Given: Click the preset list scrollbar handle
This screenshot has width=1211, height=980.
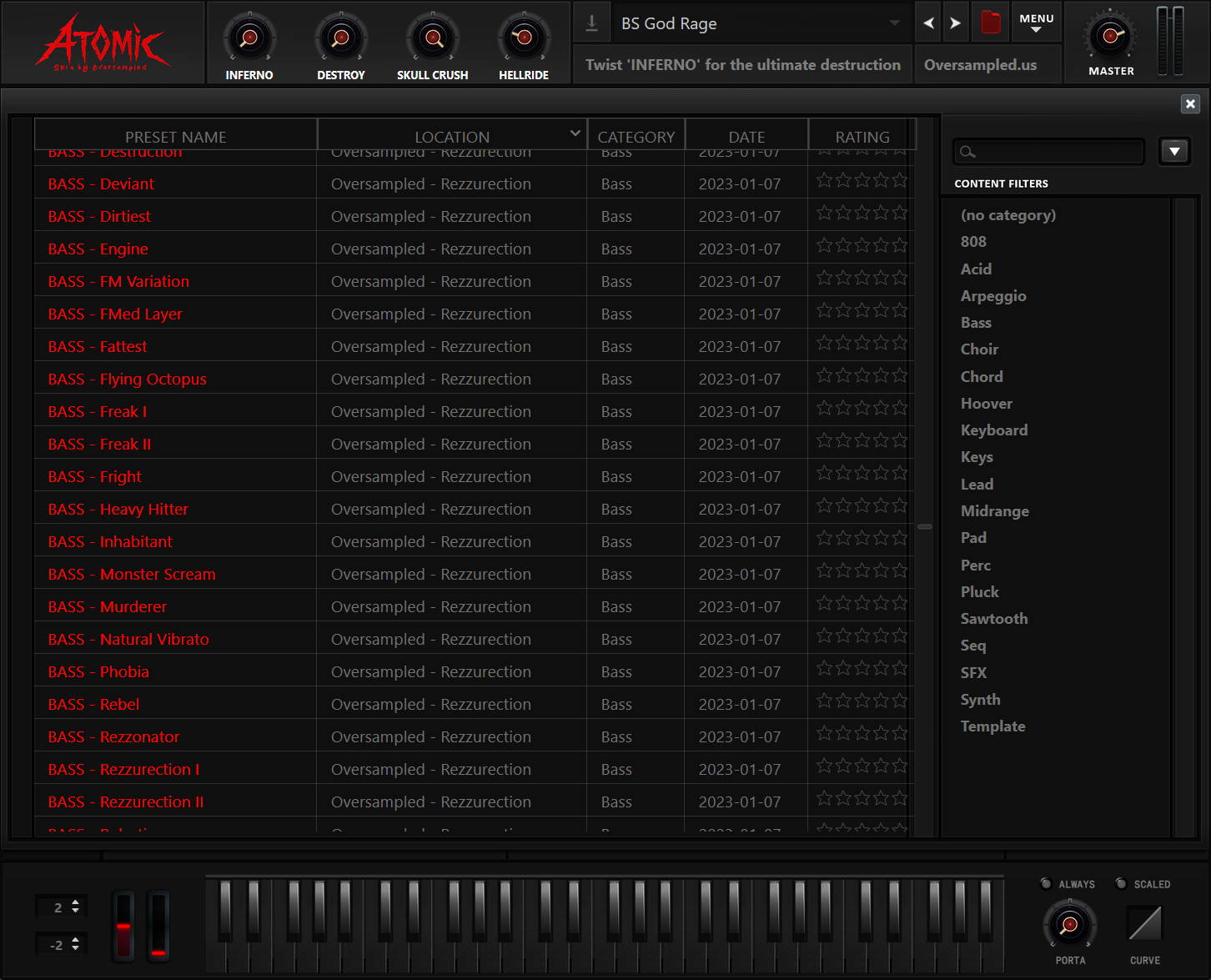Looking at the screenshot, I should [924, 527].
